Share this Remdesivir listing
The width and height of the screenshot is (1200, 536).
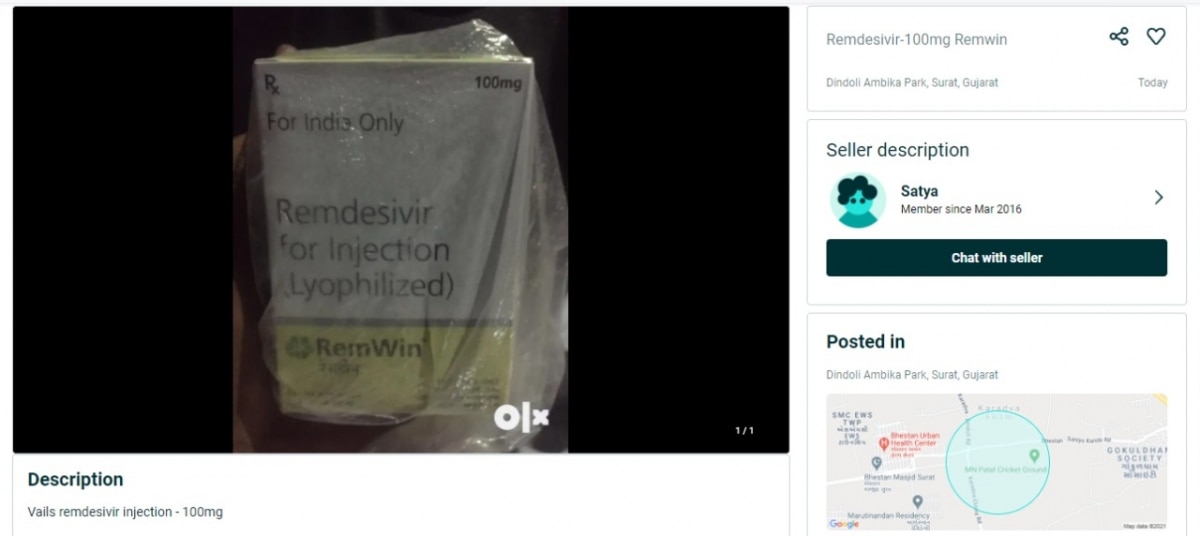[1119, 37]
